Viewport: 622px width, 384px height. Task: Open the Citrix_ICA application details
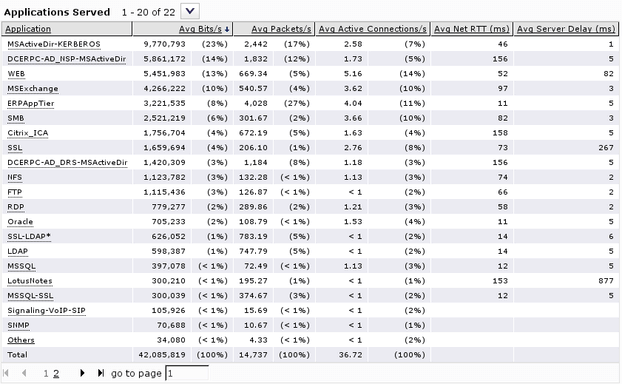28,133
